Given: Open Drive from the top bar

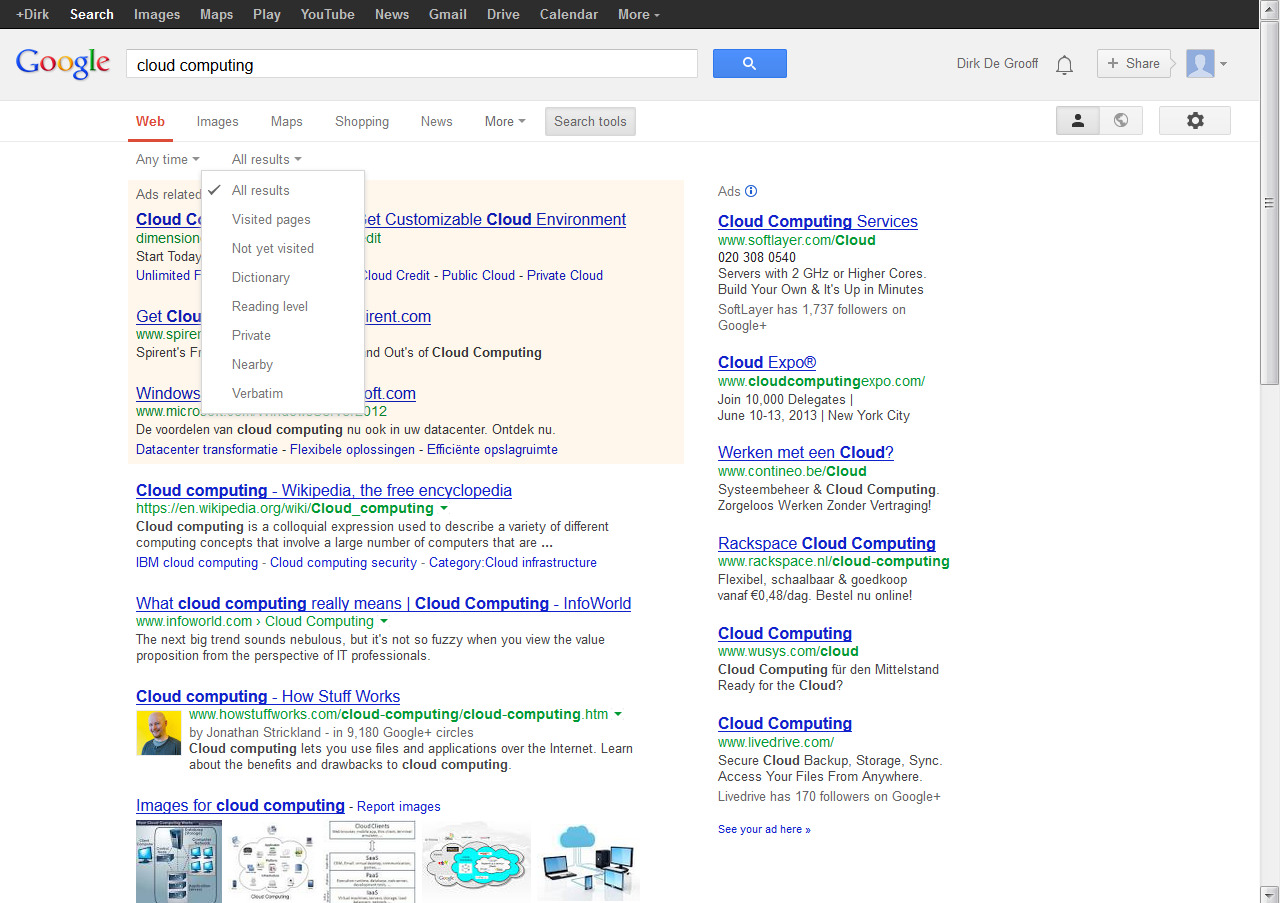Looking at the screenshot, I should coord(503,14).
